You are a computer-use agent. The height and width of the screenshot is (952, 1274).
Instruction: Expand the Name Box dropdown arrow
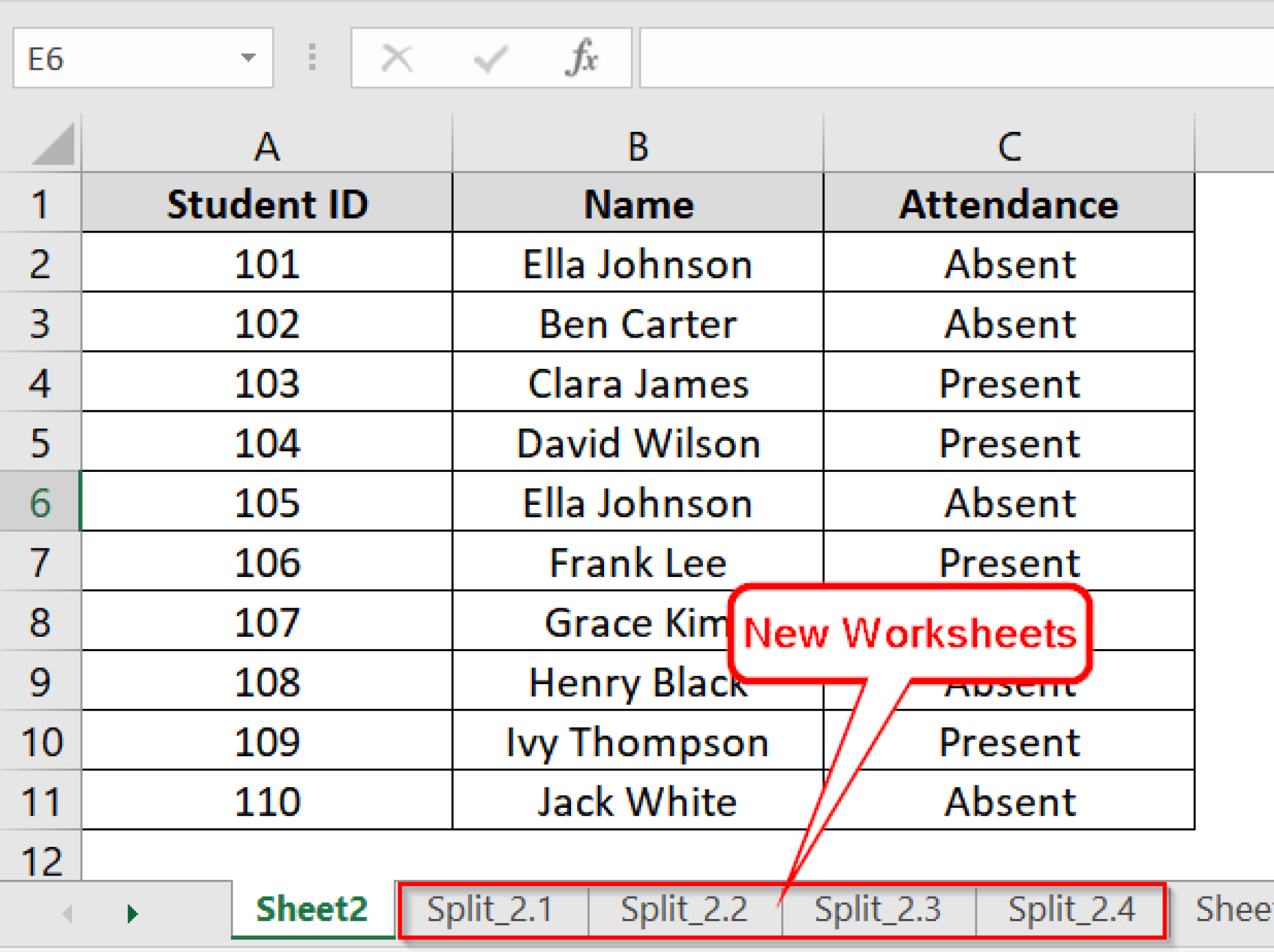(248, 58)
